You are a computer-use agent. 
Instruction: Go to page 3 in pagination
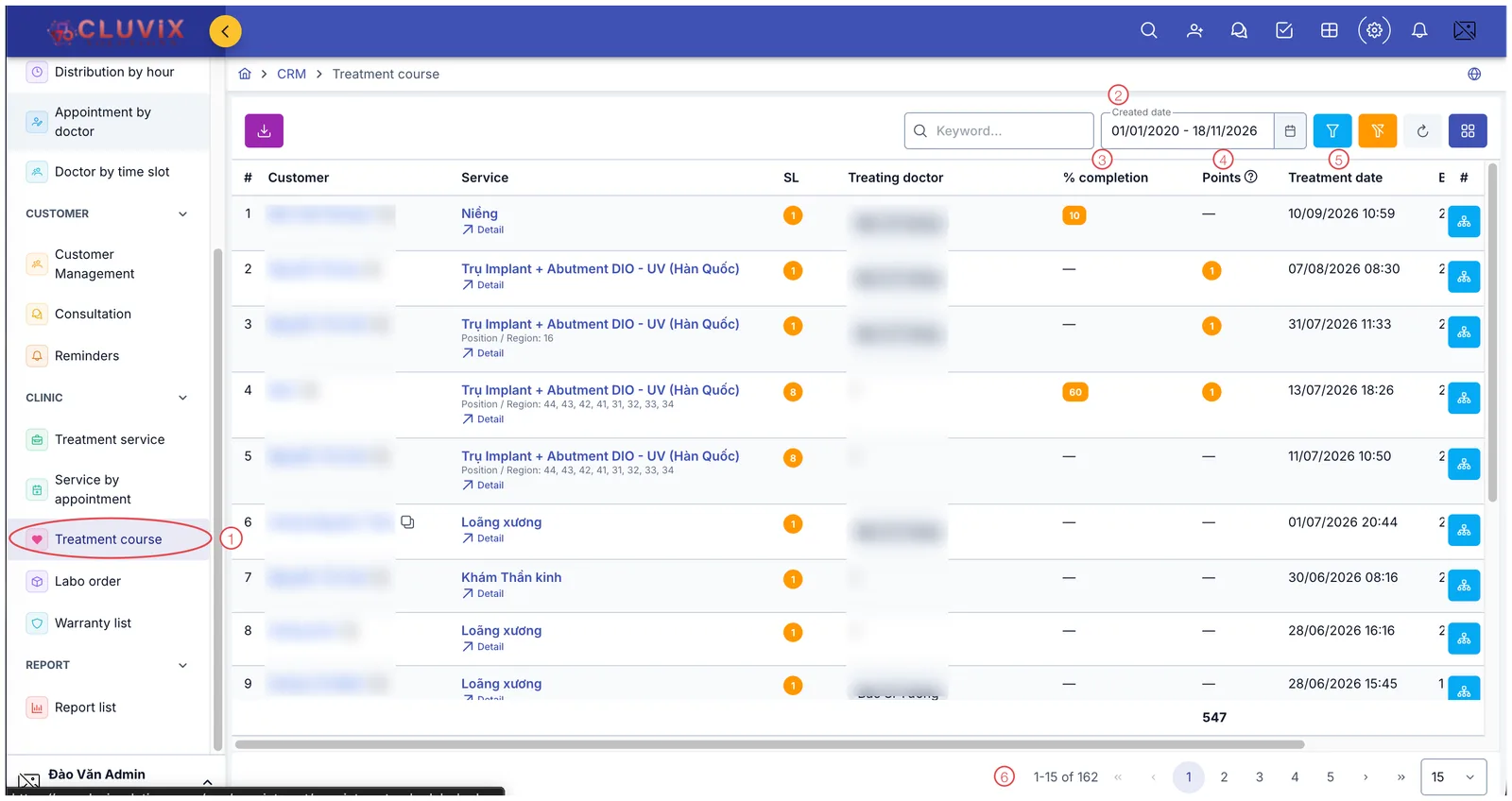tap(1259, 776)
